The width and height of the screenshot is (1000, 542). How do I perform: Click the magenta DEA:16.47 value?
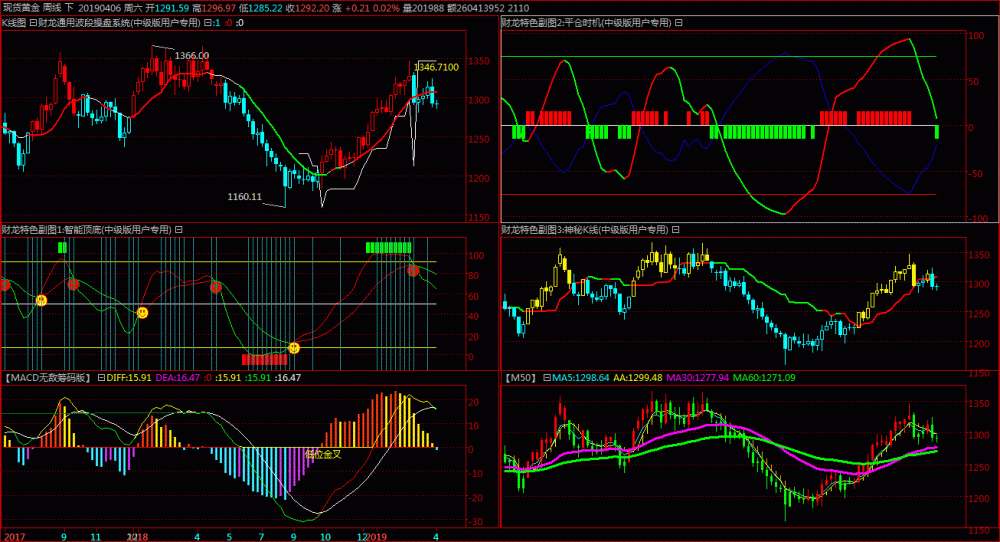pos(177,377)
